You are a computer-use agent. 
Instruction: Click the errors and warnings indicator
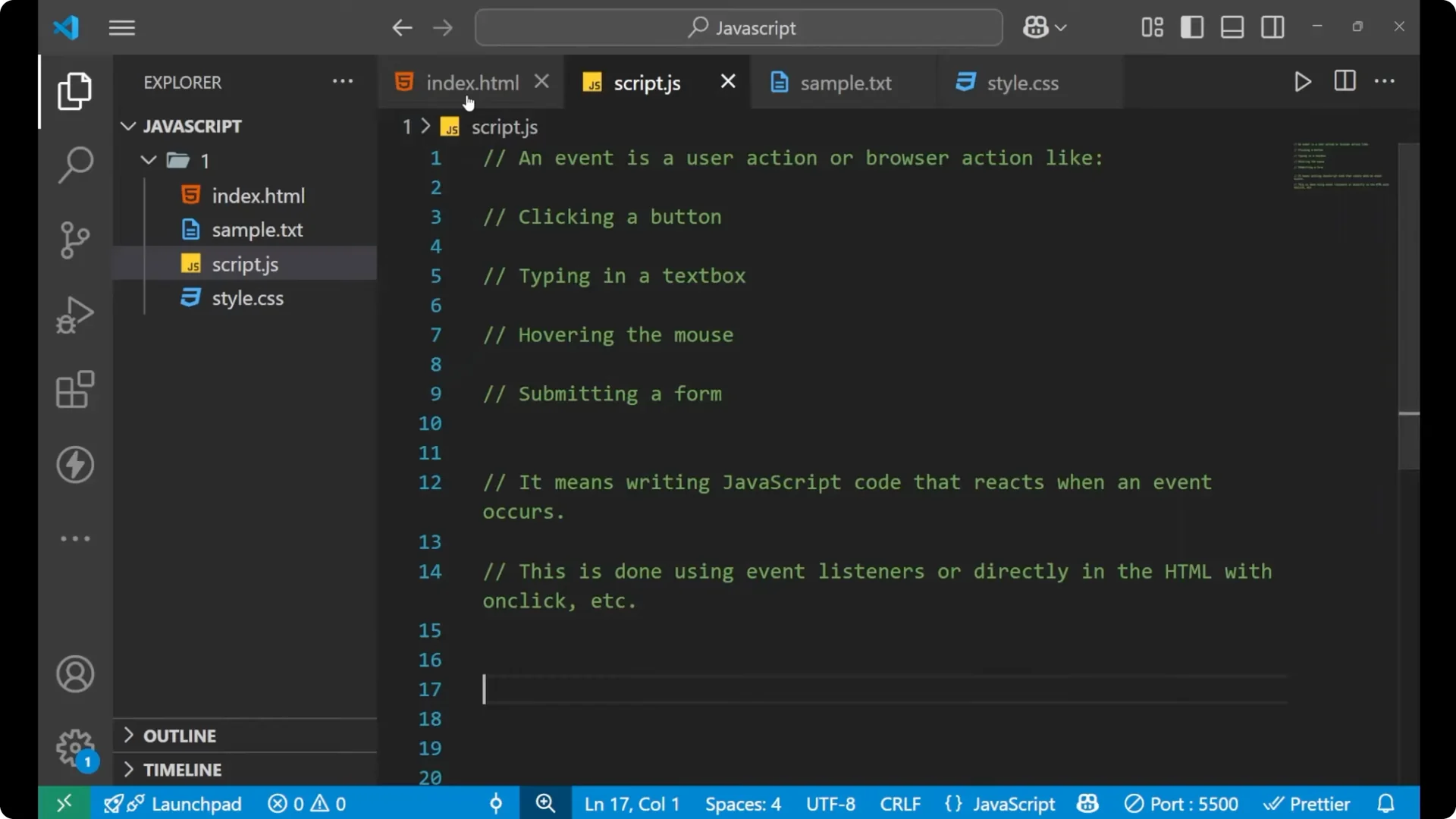pos(306,803)
